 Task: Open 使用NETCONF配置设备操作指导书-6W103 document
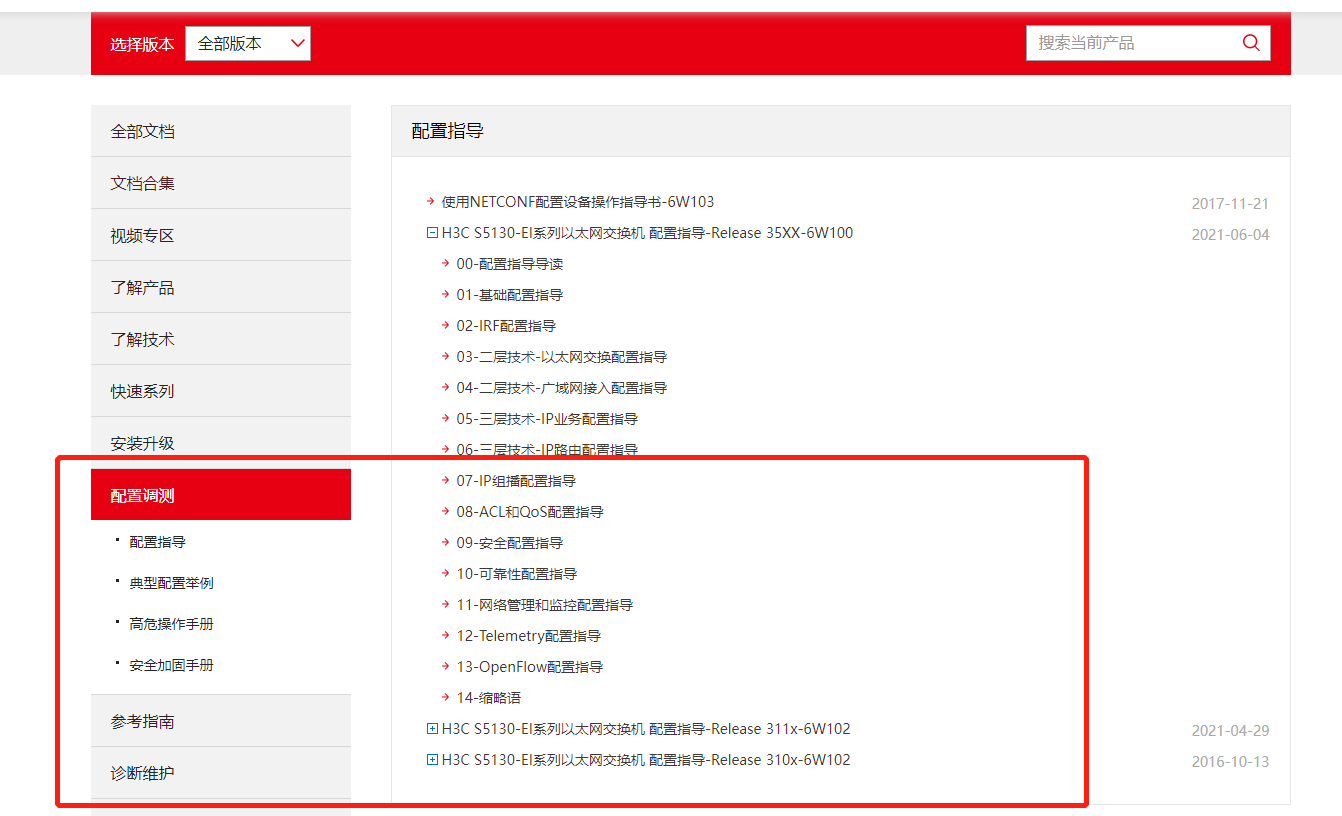coord(578,202)
